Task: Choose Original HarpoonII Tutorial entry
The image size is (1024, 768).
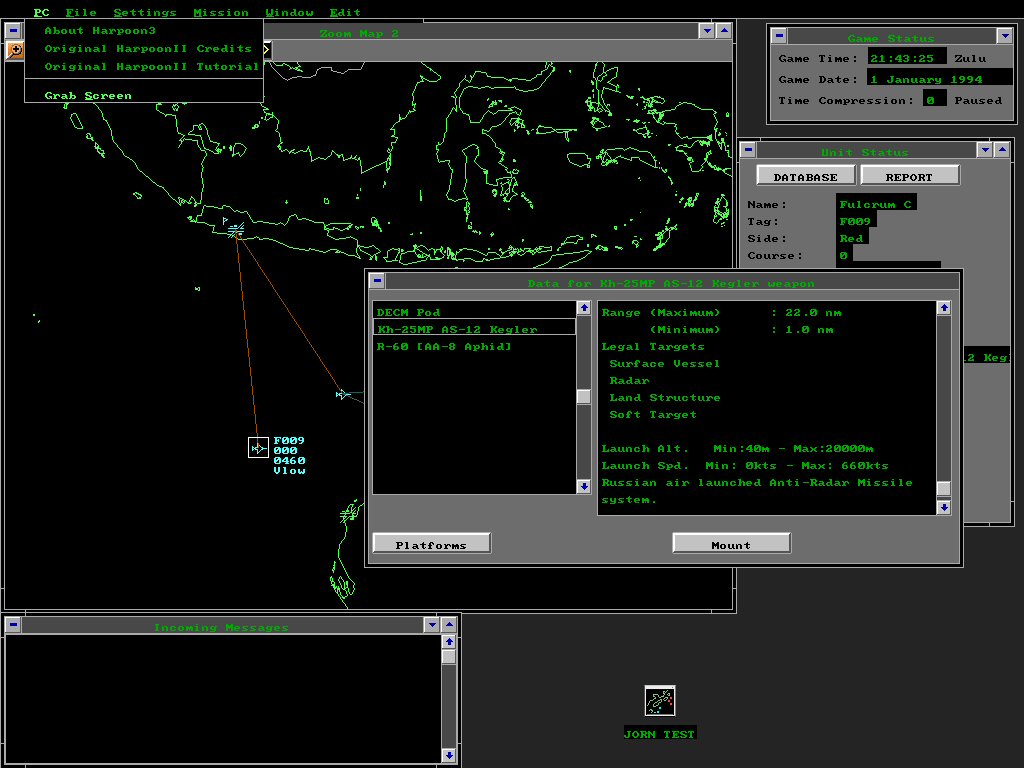Action: pos(144,67)
